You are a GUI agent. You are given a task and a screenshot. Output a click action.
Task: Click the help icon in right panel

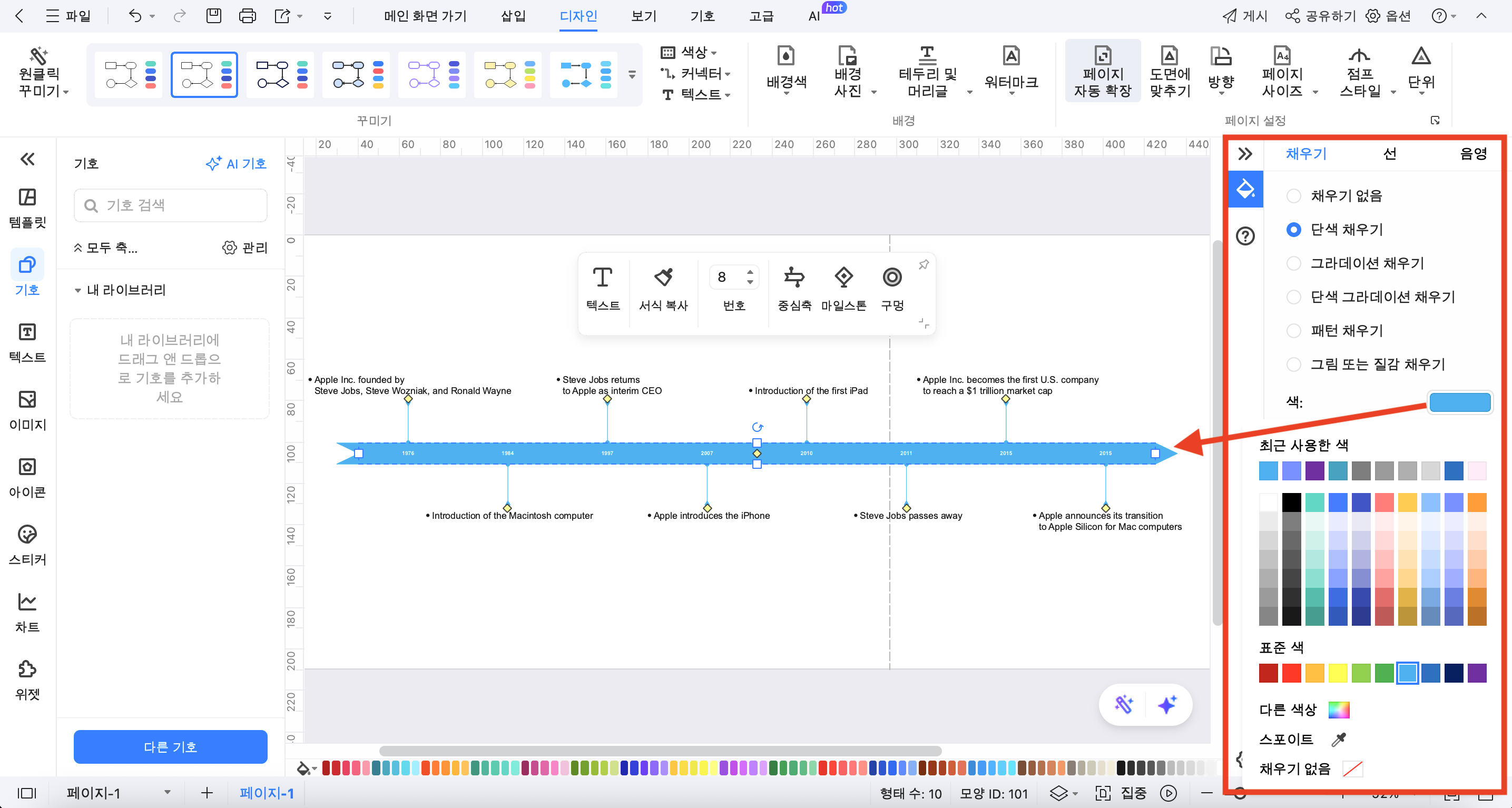point(1245,236)
